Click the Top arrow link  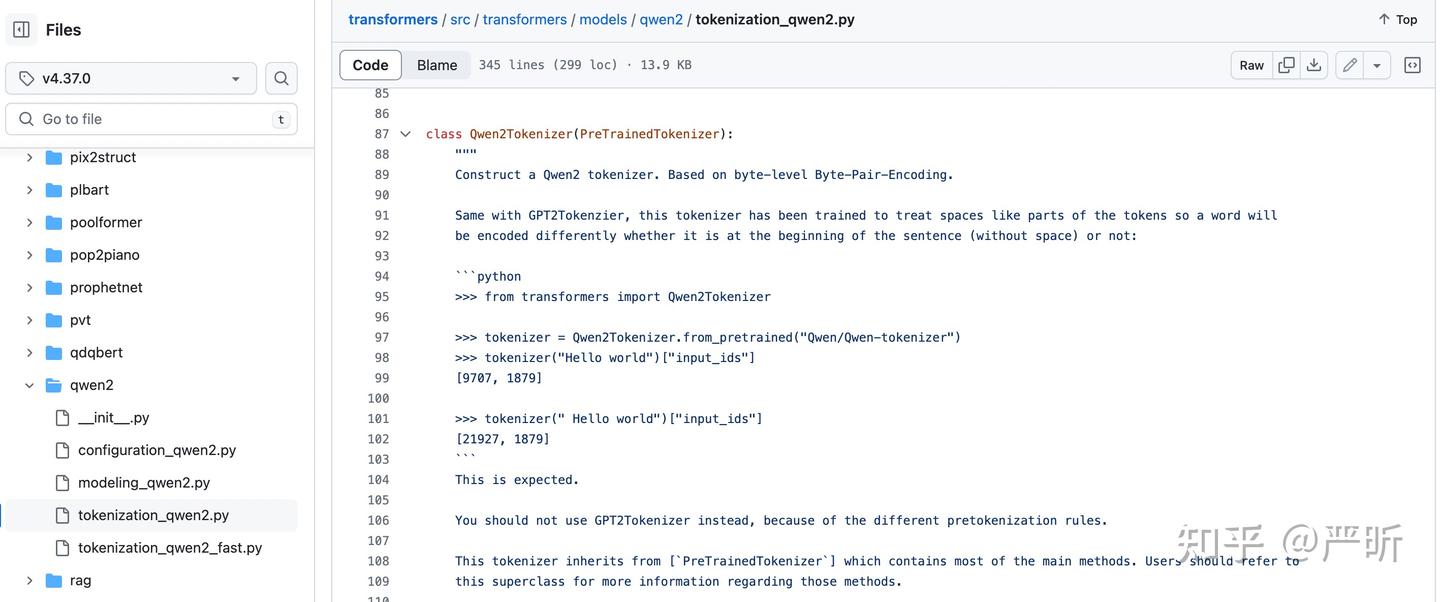[x=1397, y=19]
